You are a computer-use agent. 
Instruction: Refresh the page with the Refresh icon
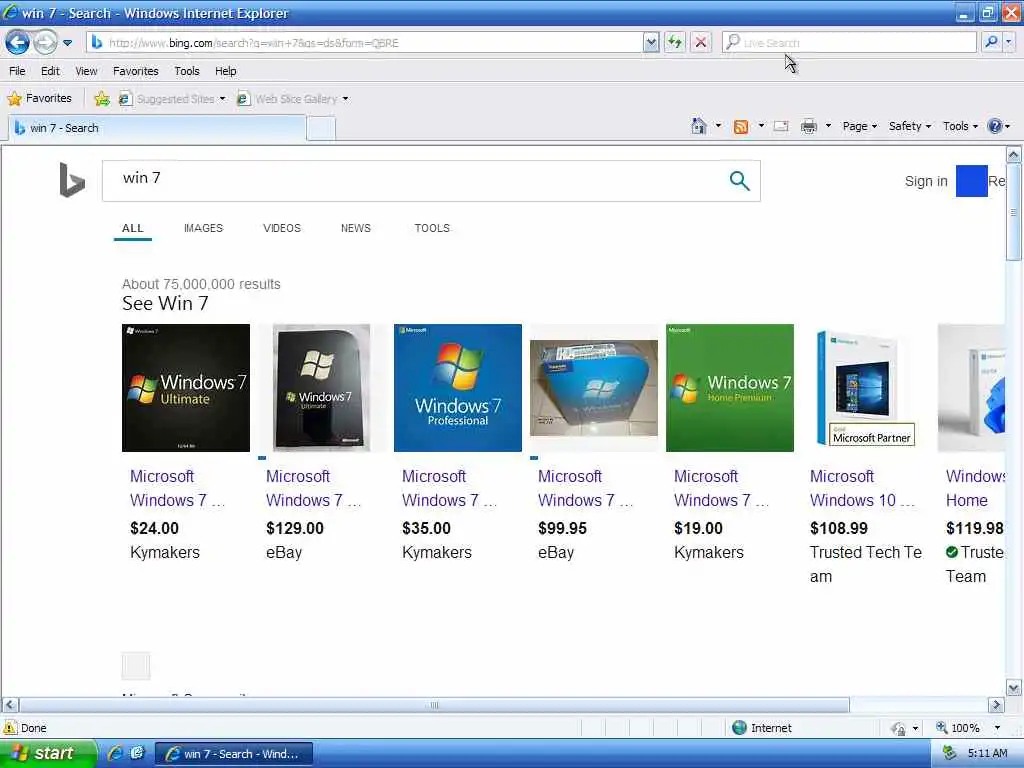point(675,43)
